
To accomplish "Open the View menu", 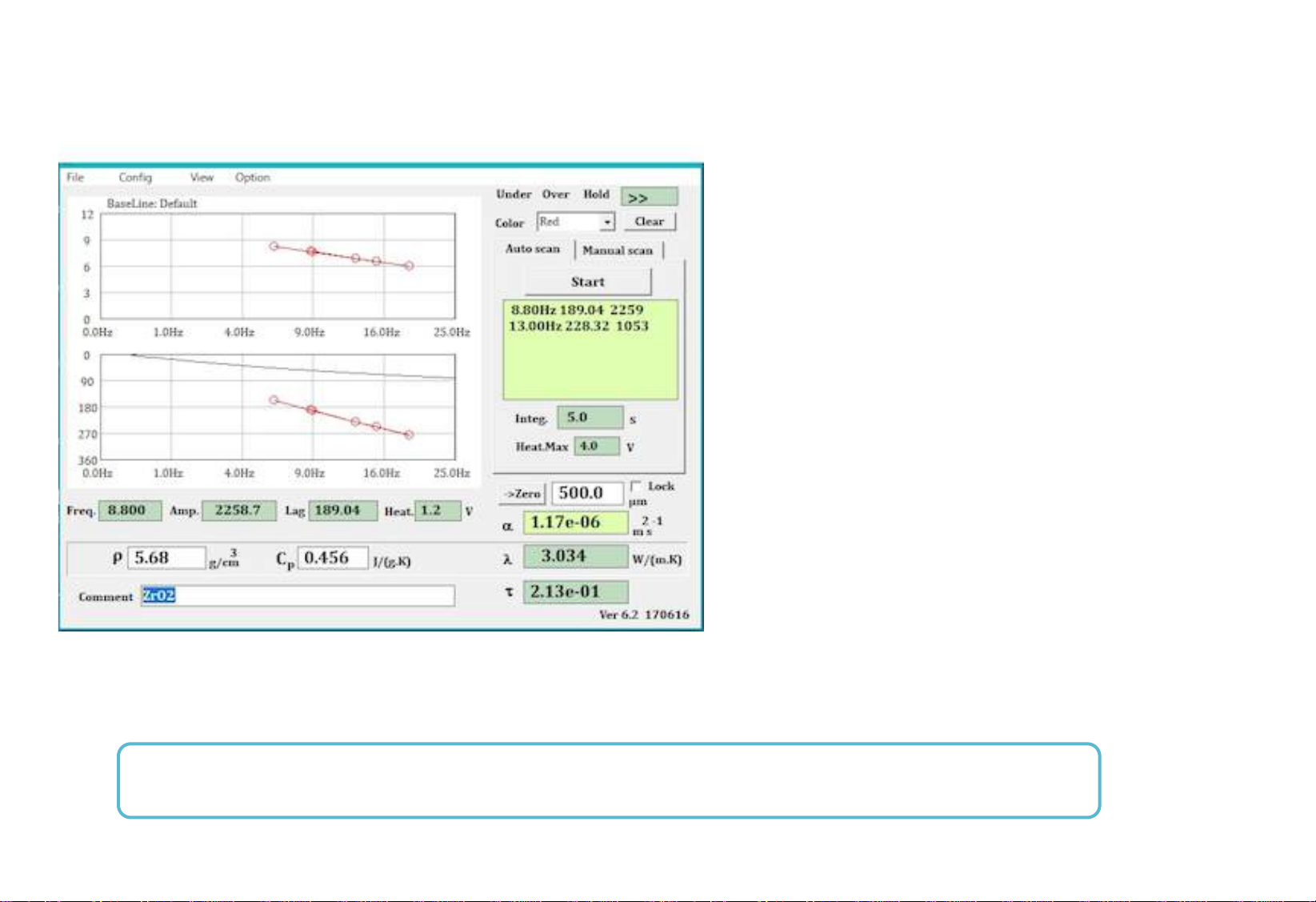I will click(x=202, y=178).
